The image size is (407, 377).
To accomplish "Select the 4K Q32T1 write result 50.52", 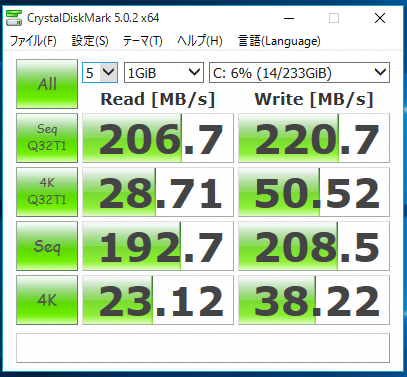I will coord(314,192).
